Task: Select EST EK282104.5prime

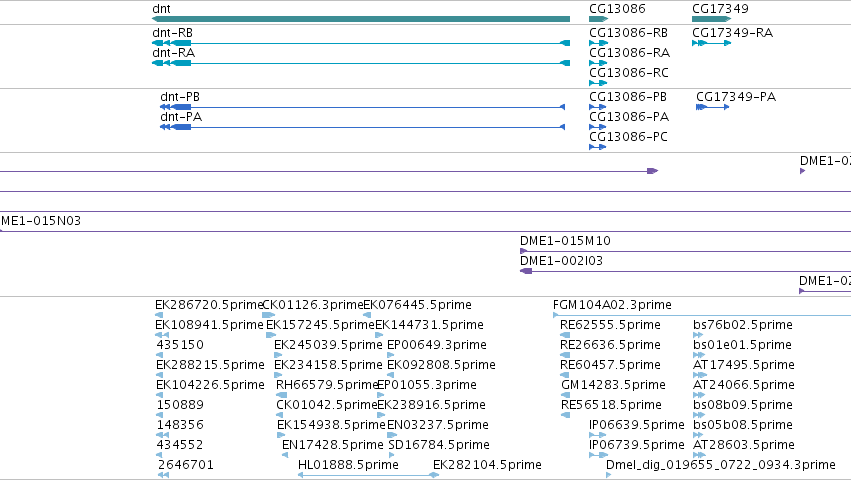Action: coord(487,465)
